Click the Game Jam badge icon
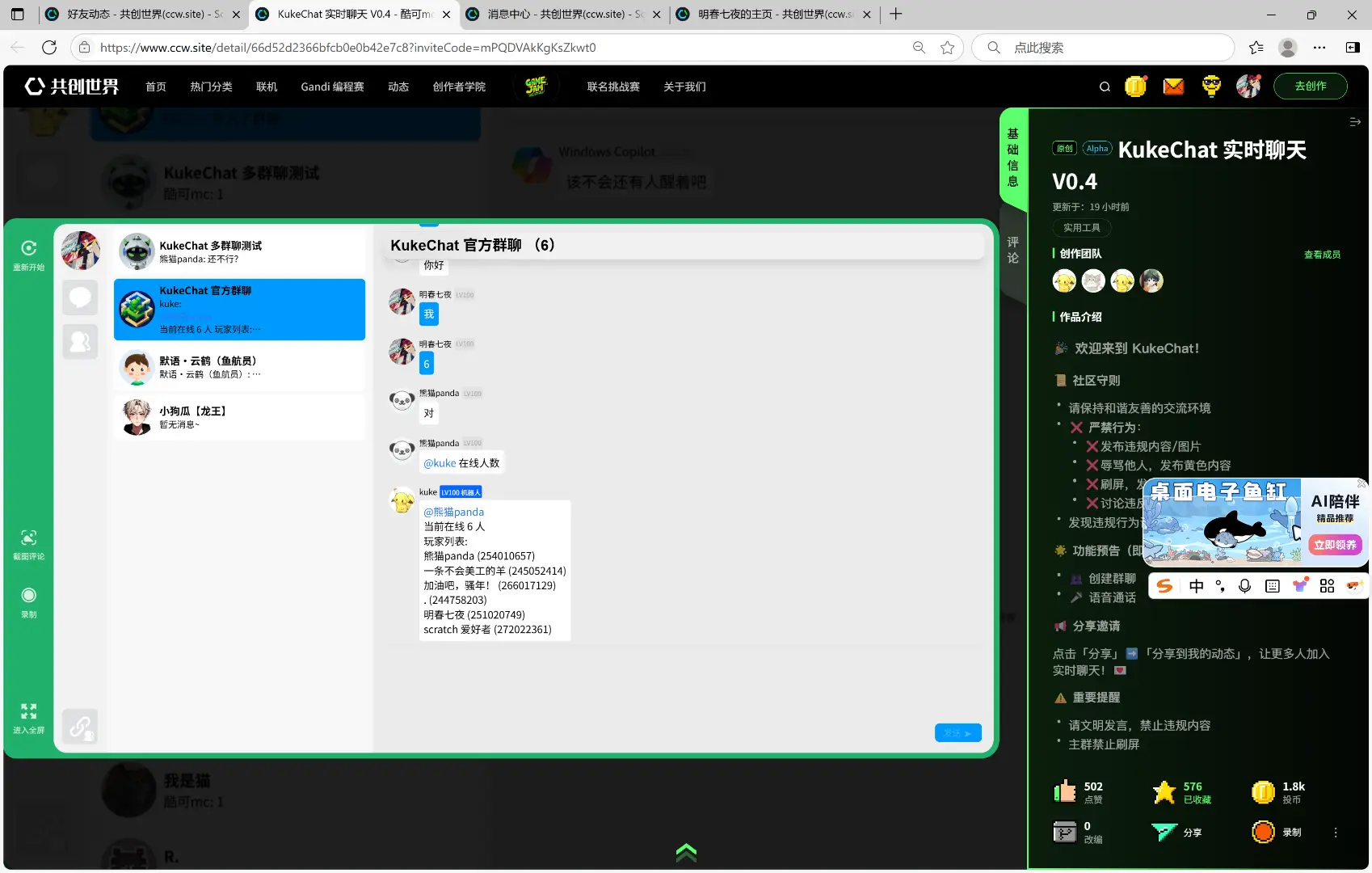This screenshot has height=873, width=1372. pyautogui.click(x=536, y=86)
